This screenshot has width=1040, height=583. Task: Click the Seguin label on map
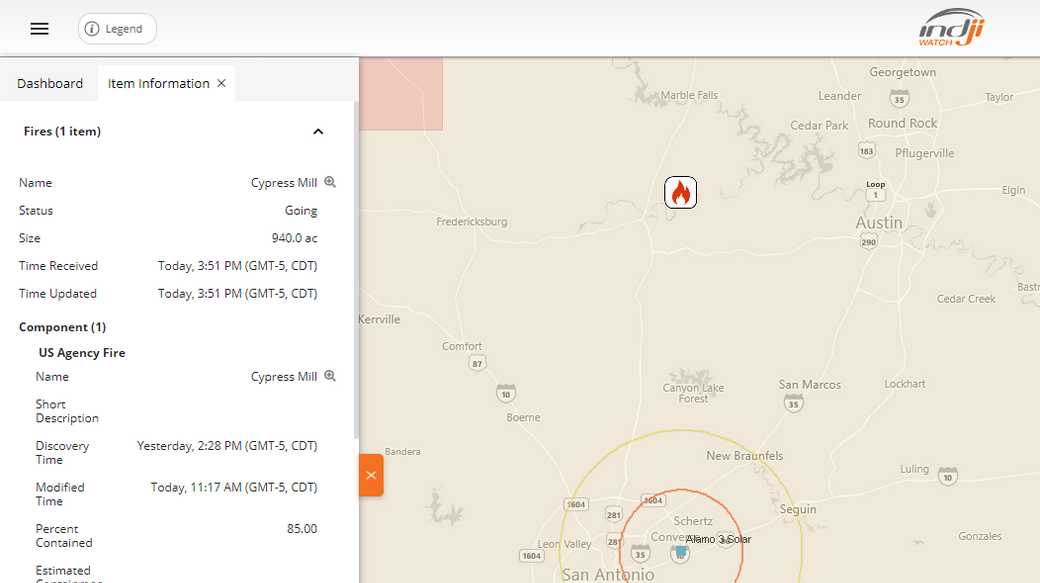click(x=798, y=509)
